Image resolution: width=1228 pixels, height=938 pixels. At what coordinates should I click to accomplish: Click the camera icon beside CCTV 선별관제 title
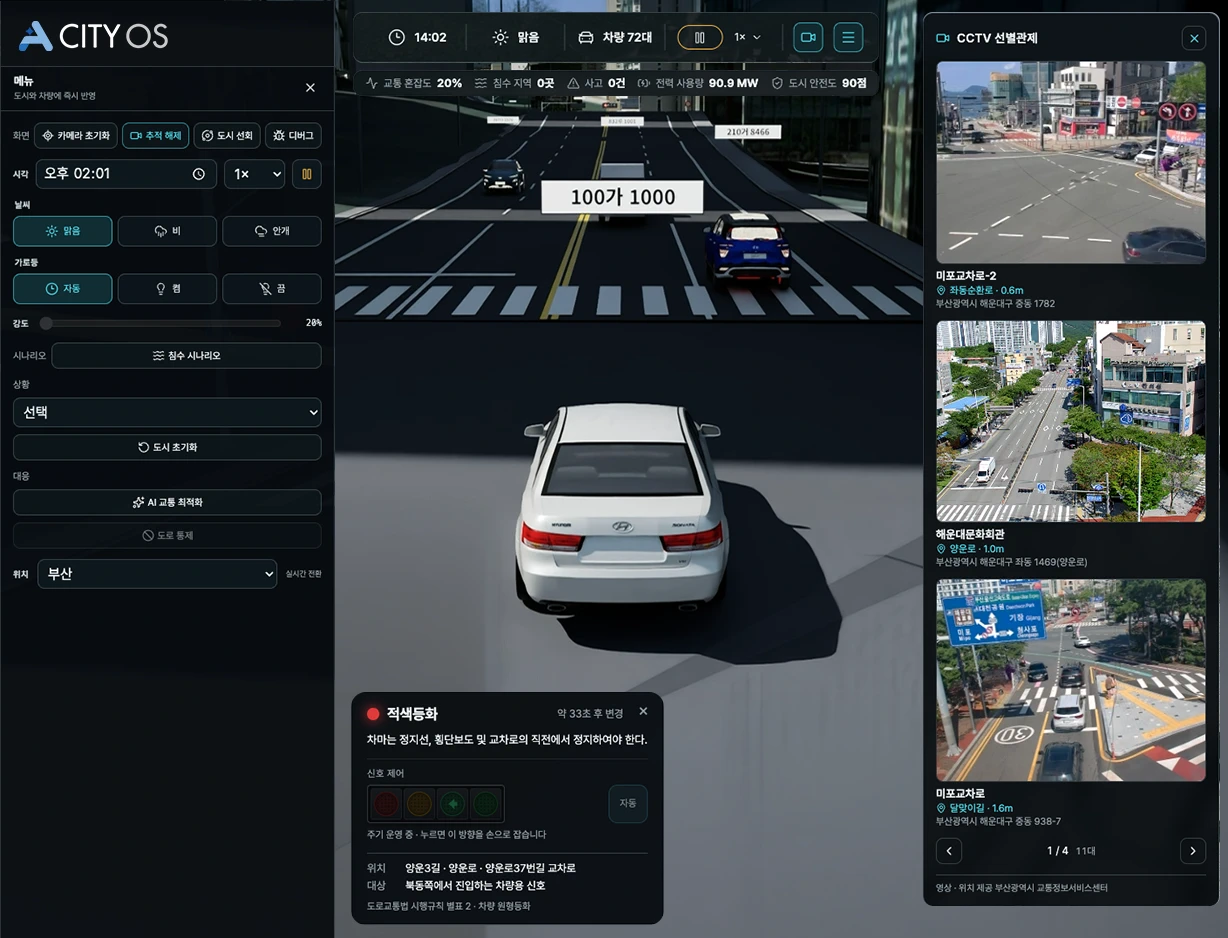click(942, 38)
